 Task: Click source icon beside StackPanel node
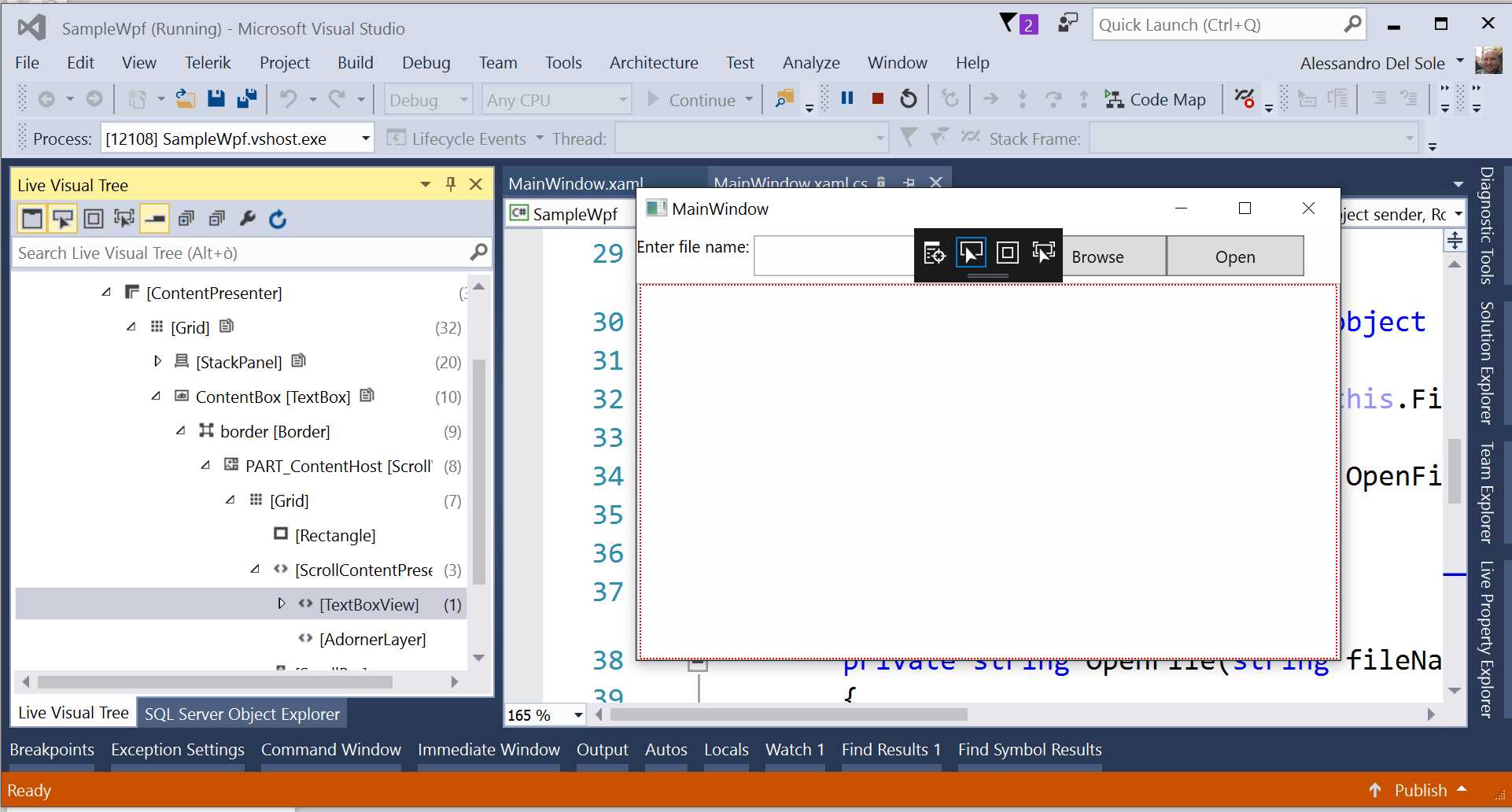tap(298, 360)
